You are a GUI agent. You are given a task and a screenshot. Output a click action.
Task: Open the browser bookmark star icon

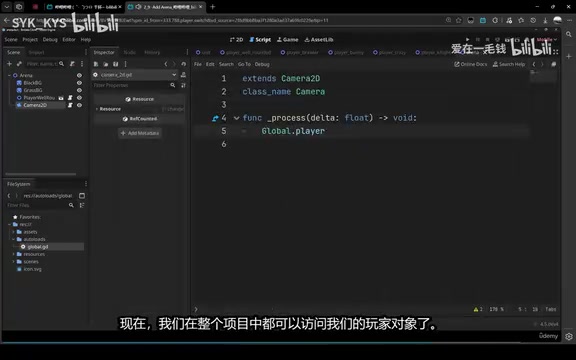pyautogui.click(x=458, y=20)
